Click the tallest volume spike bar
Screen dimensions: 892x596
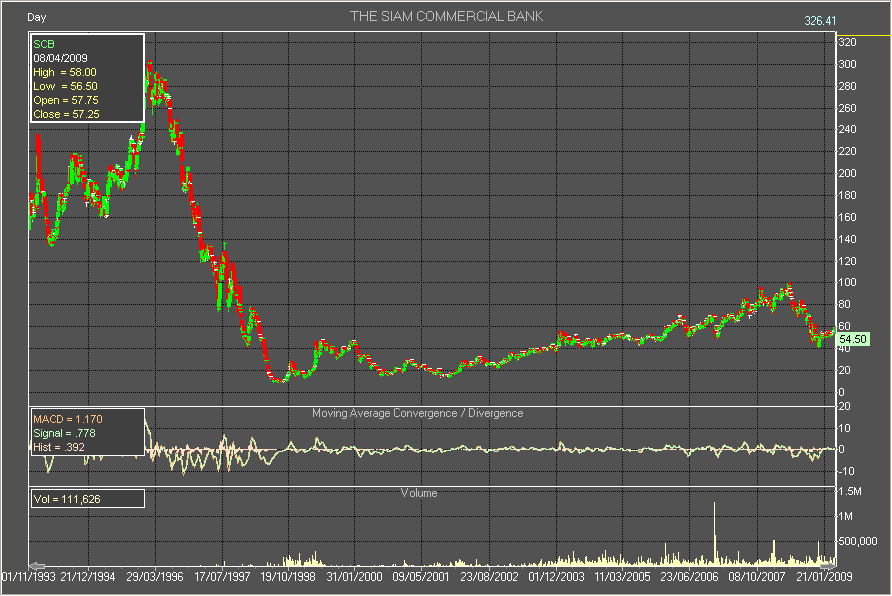click(715, 533)
